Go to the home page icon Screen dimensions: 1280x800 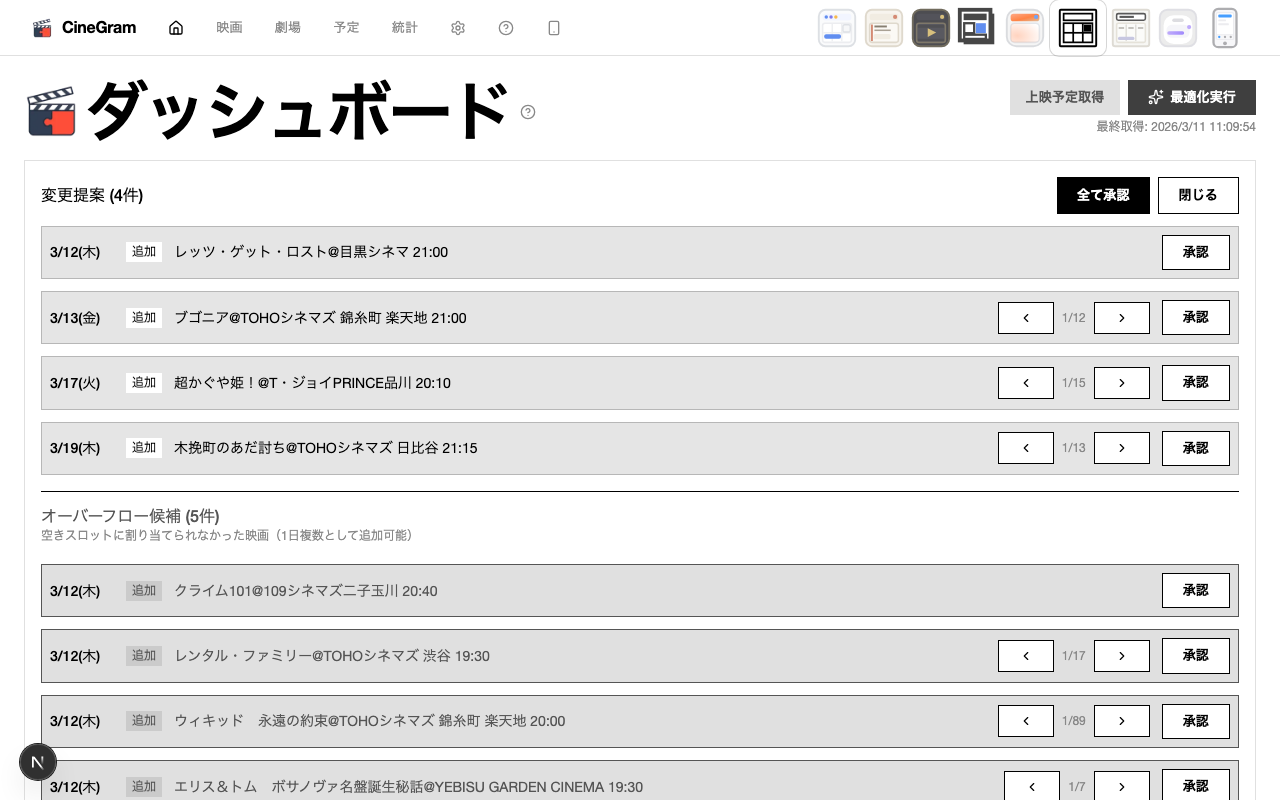click(x=176, y=28)
